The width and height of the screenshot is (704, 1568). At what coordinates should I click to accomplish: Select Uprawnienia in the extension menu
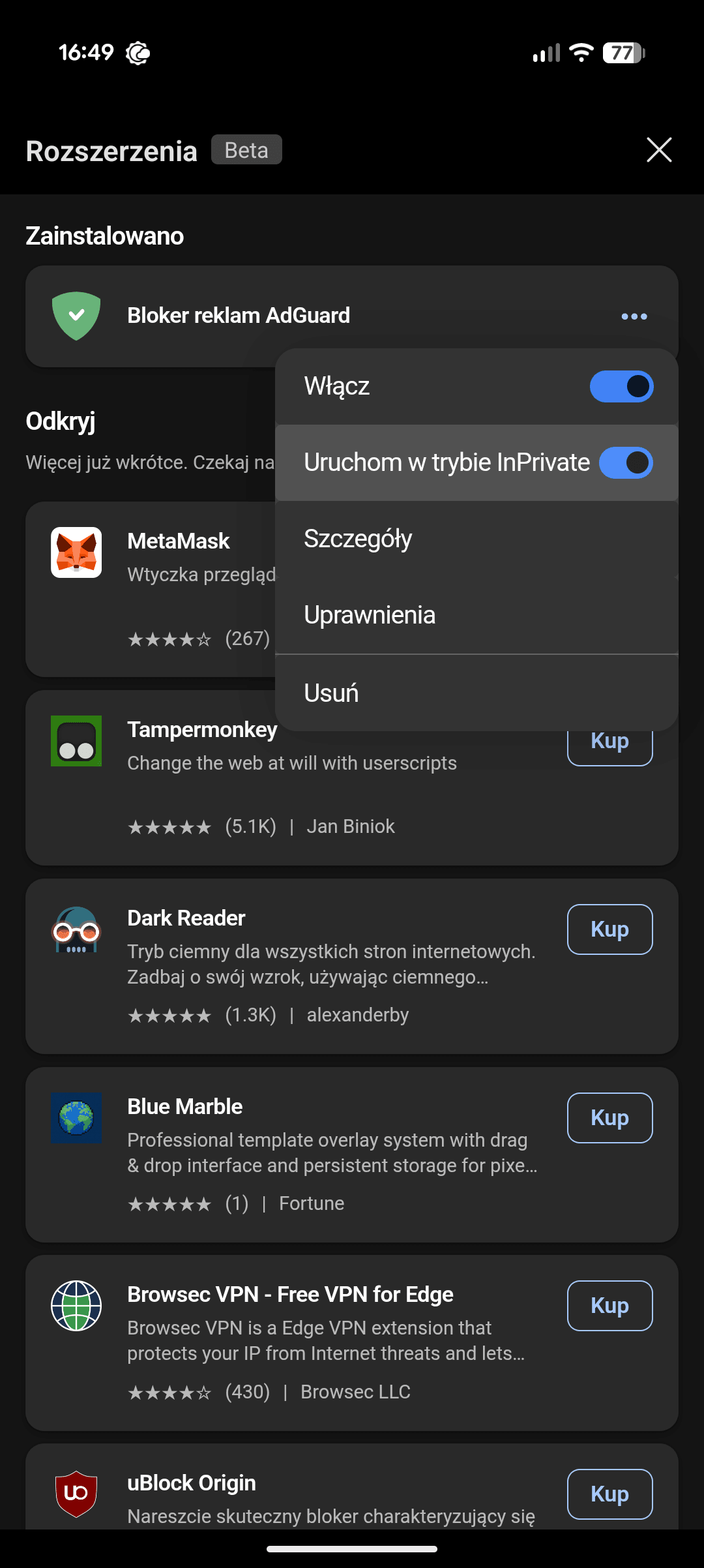(370, 615)
